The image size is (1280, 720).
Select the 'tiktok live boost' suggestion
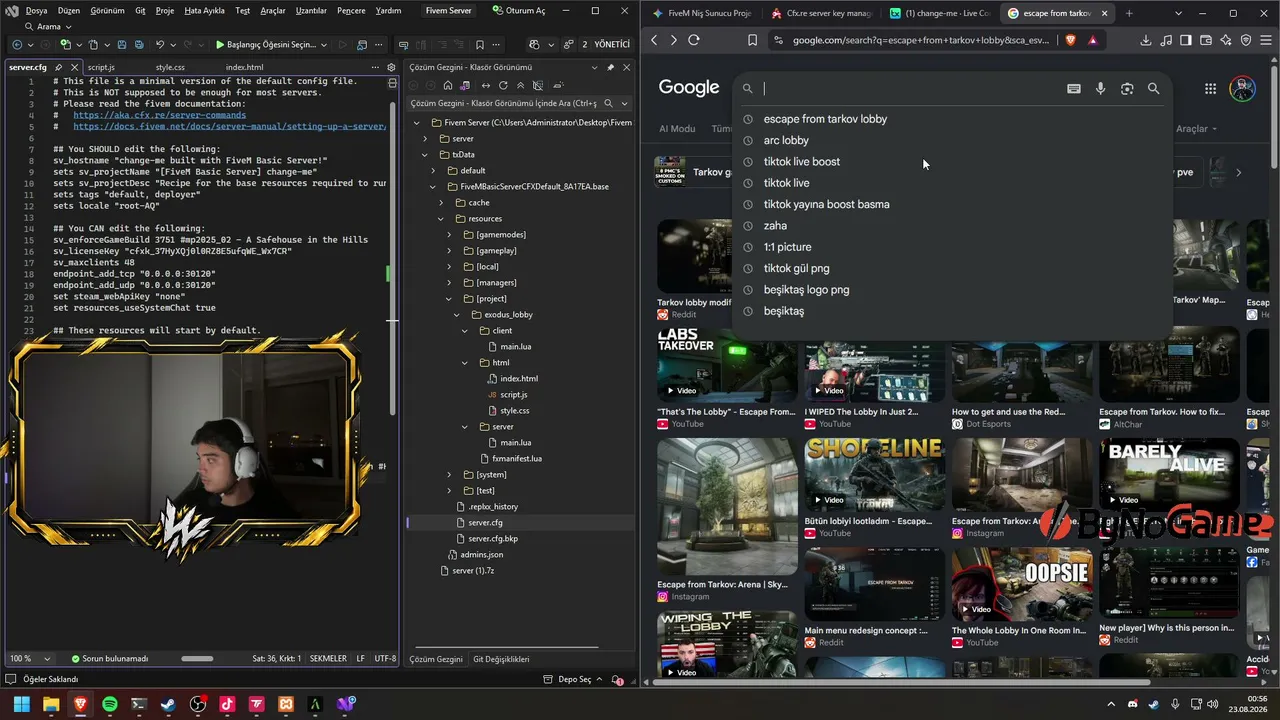click(x=802, y=162)
